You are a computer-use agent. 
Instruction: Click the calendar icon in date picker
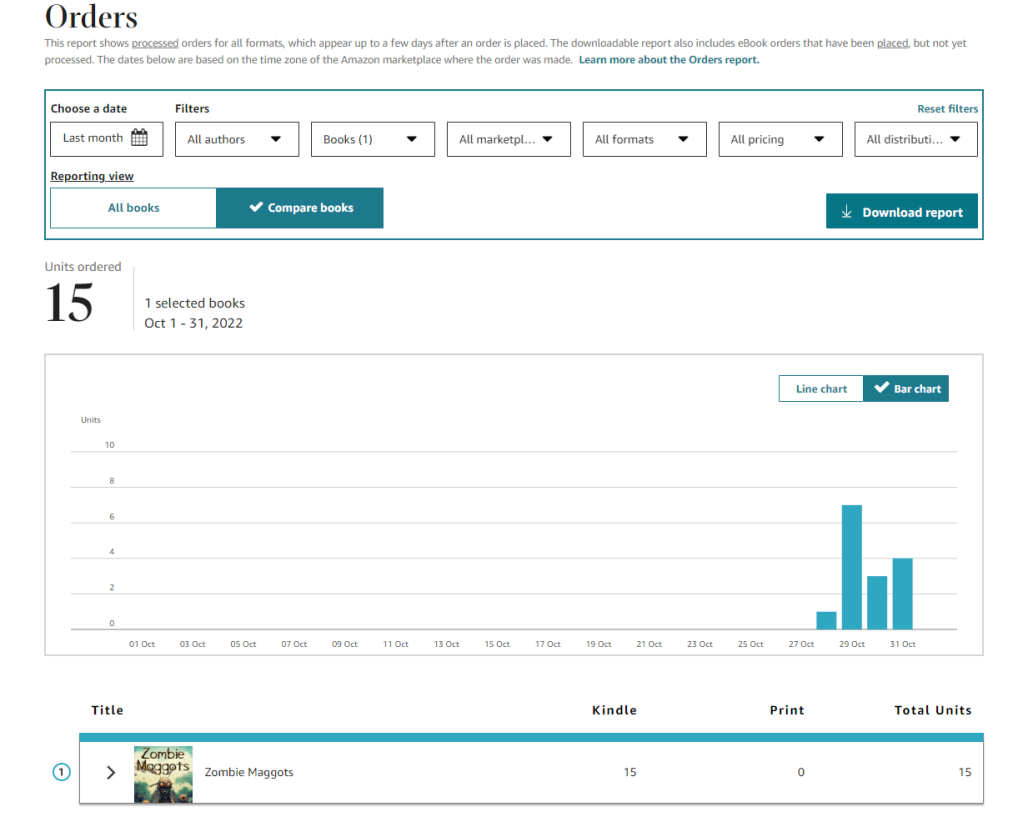coord(139,138)
